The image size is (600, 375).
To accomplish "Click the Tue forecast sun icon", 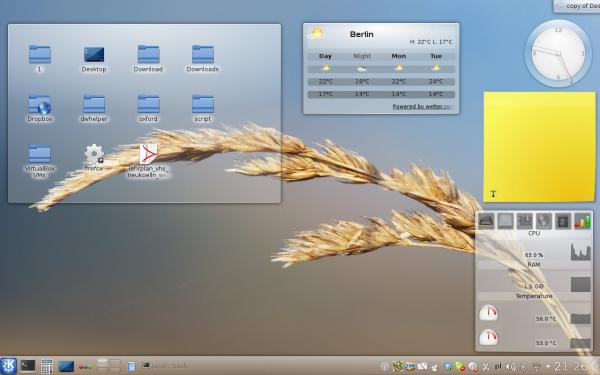I will (x=436, y=68).
